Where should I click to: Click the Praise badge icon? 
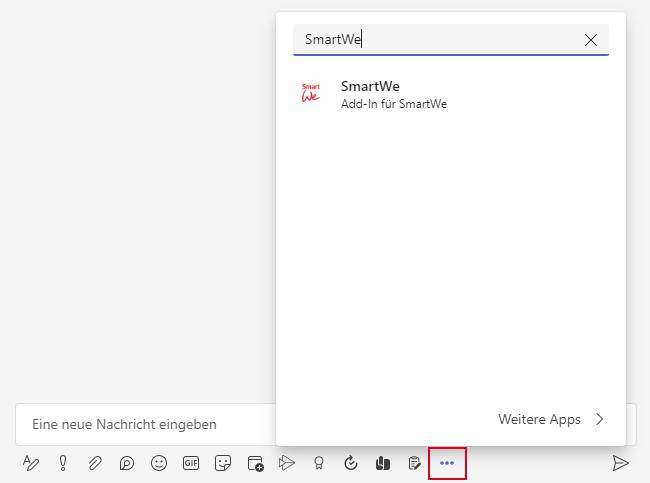pyautogui.click(x=319, y=463)
